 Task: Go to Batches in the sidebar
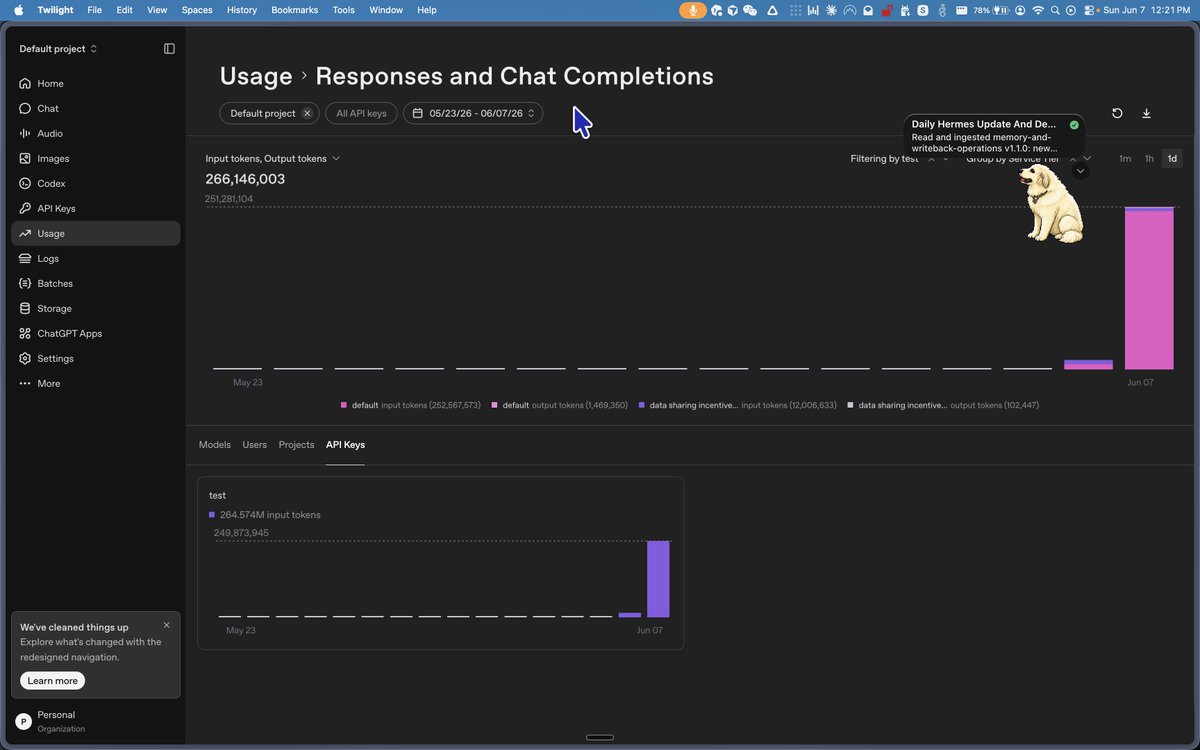coord(95,283)
